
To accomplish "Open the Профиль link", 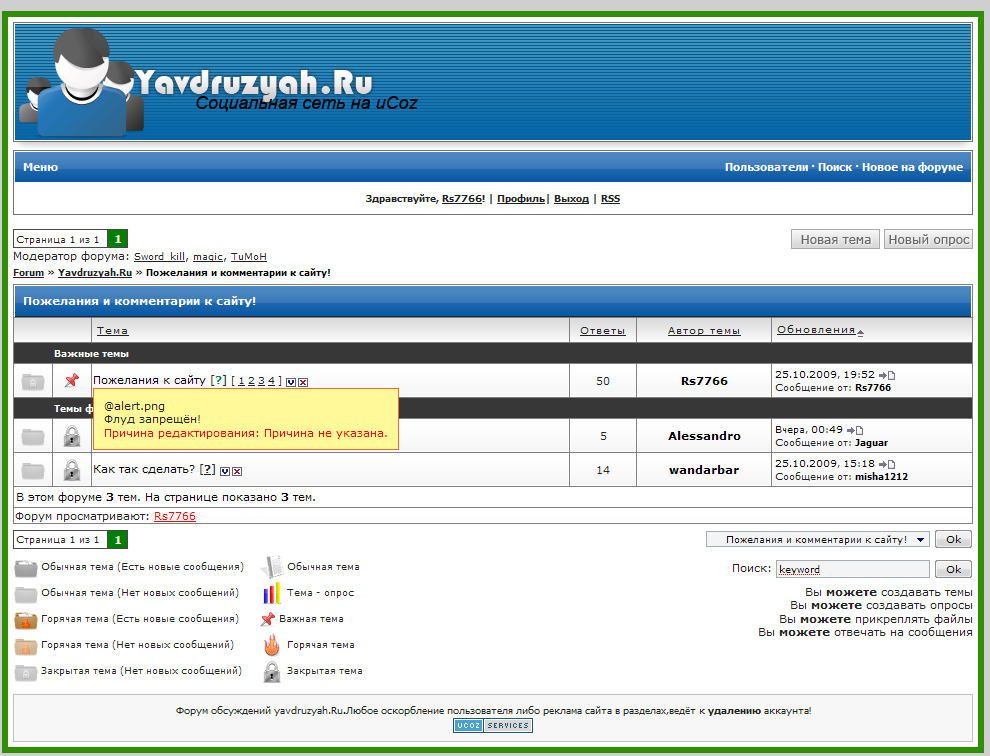I will click(x=521, y=198).
